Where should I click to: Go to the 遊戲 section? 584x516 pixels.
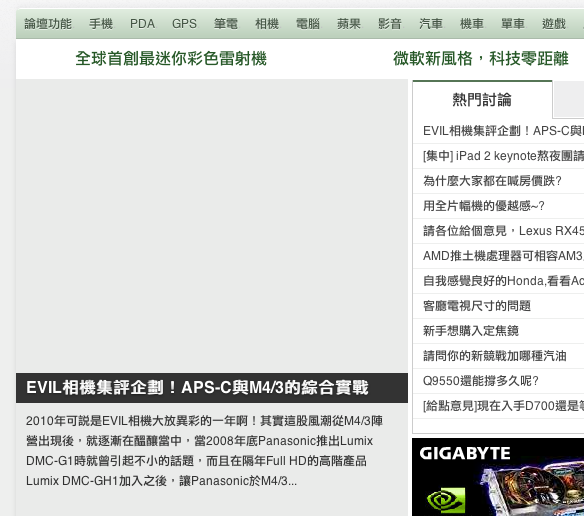[x=554, y=24]
